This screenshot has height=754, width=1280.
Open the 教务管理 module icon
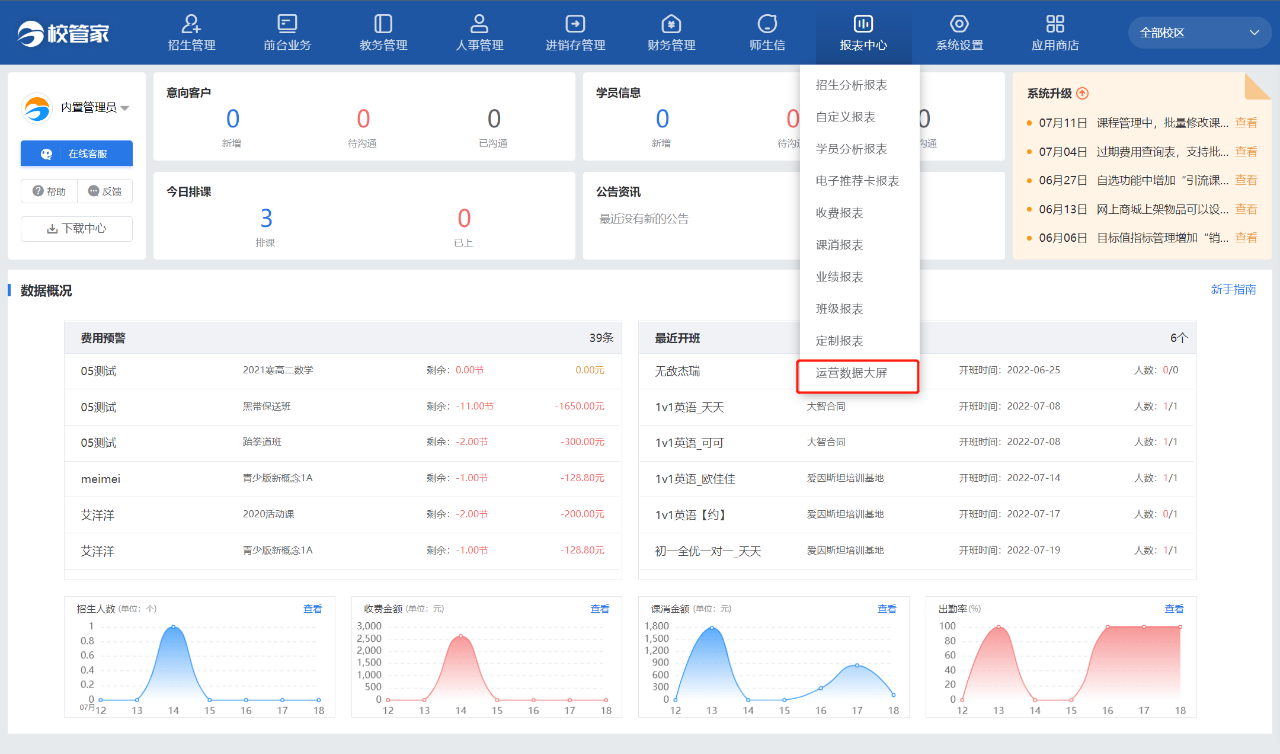pos(383,24)
